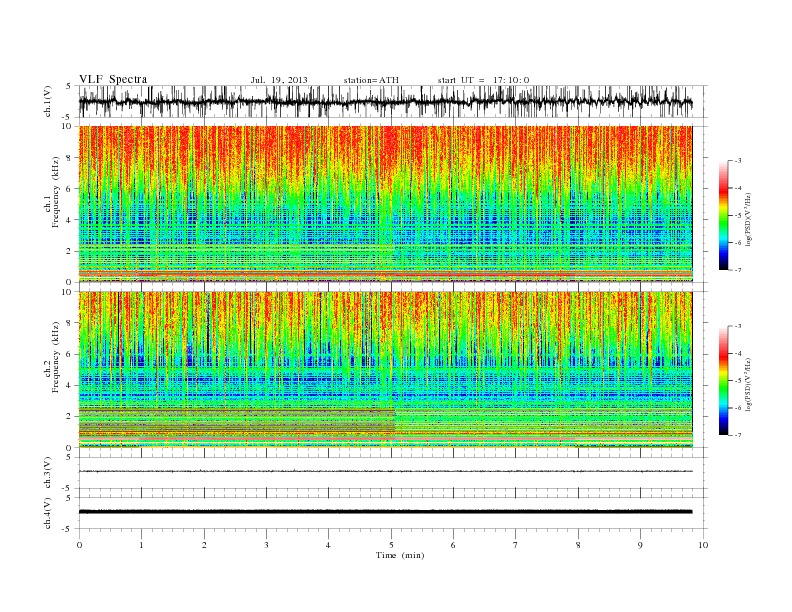Click the "8" tick on the time axis

[578, 545]
